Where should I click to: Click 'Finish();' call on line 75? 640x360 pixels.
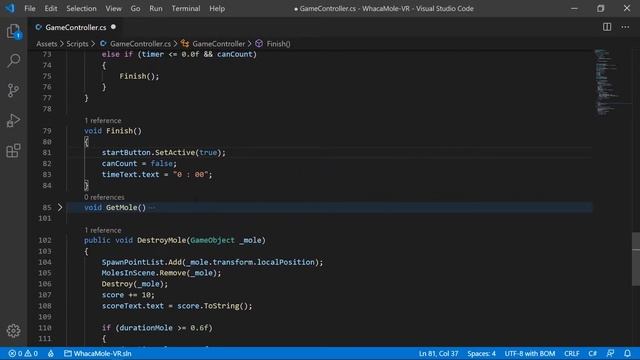(139, 76)
